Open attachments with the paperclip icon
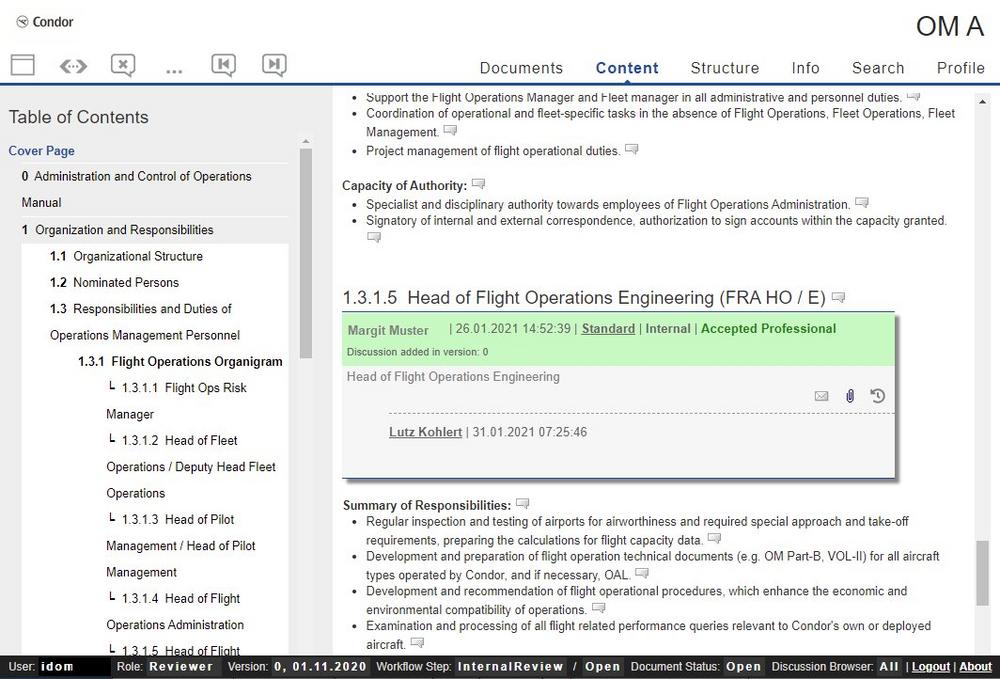This screenshot has width=1000, height=679. [850, 396]
